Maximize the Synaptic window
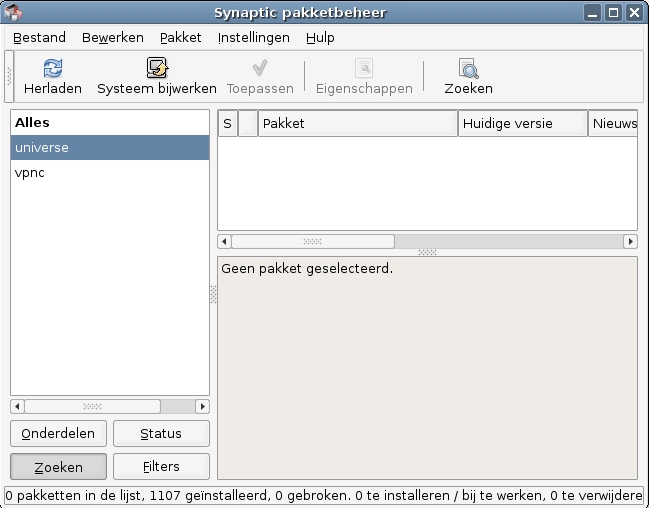 pos(613,12)
